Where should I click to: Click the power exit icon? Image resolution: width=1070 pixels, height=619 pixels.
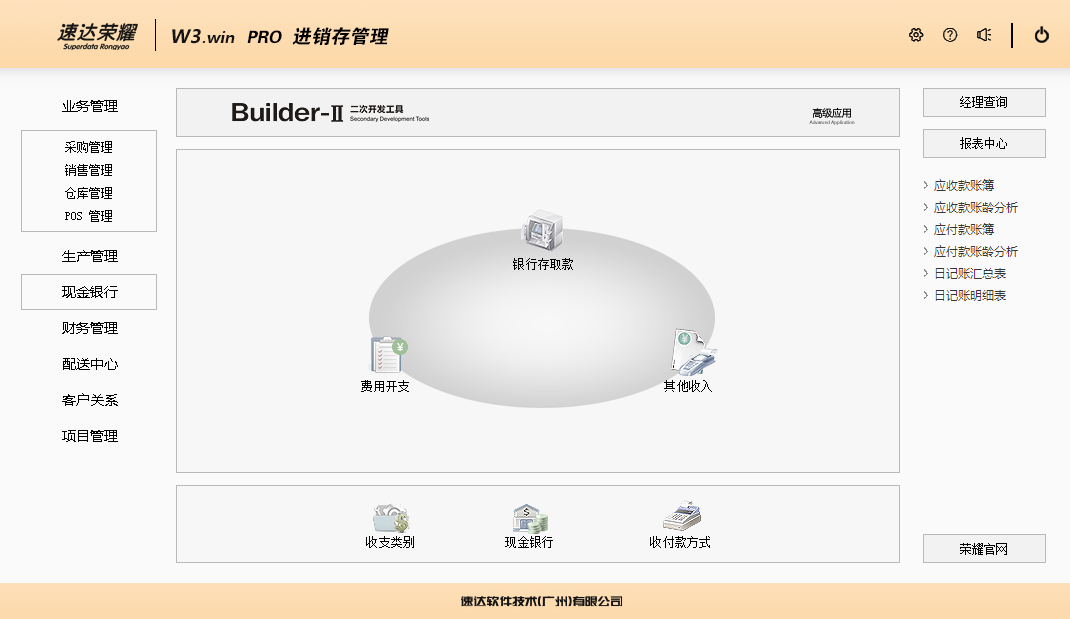(x=1042, y=35)
